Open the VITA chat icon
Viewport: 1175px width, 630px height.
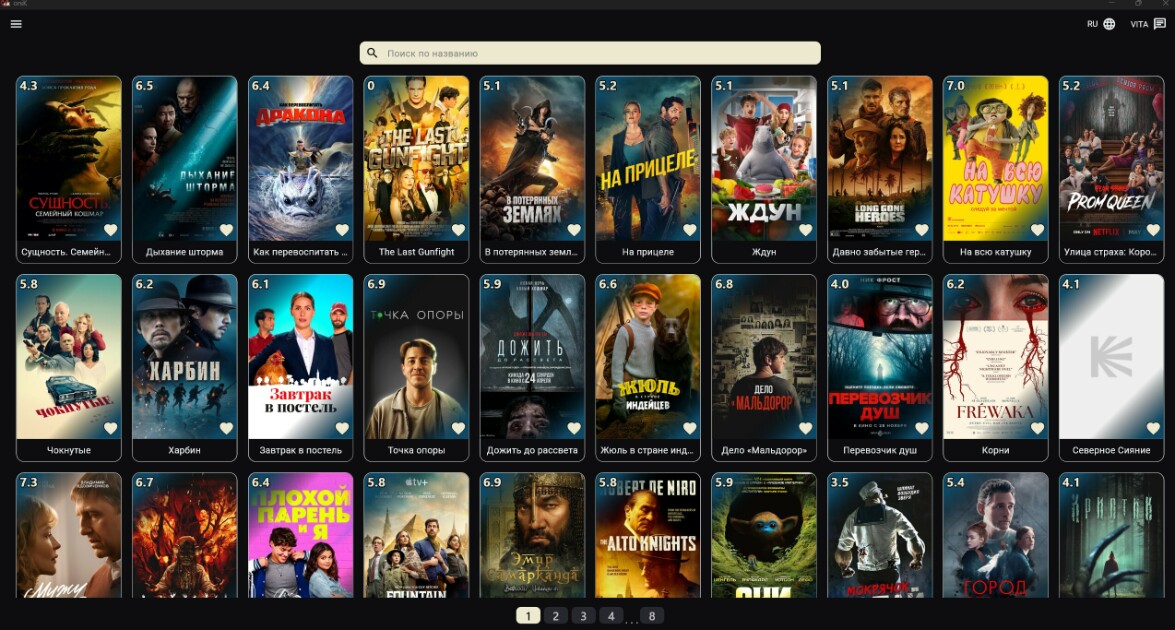point(1159,24)
